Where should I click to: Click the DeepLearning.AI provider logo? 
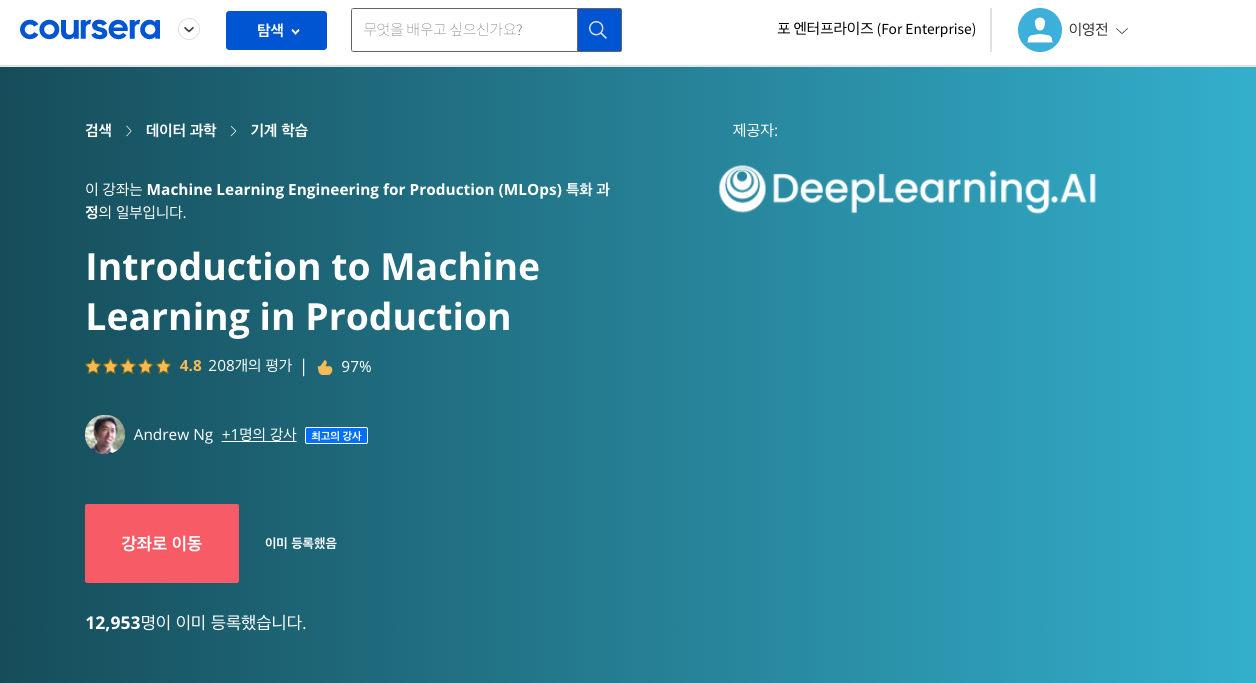[x=907, y=189]
